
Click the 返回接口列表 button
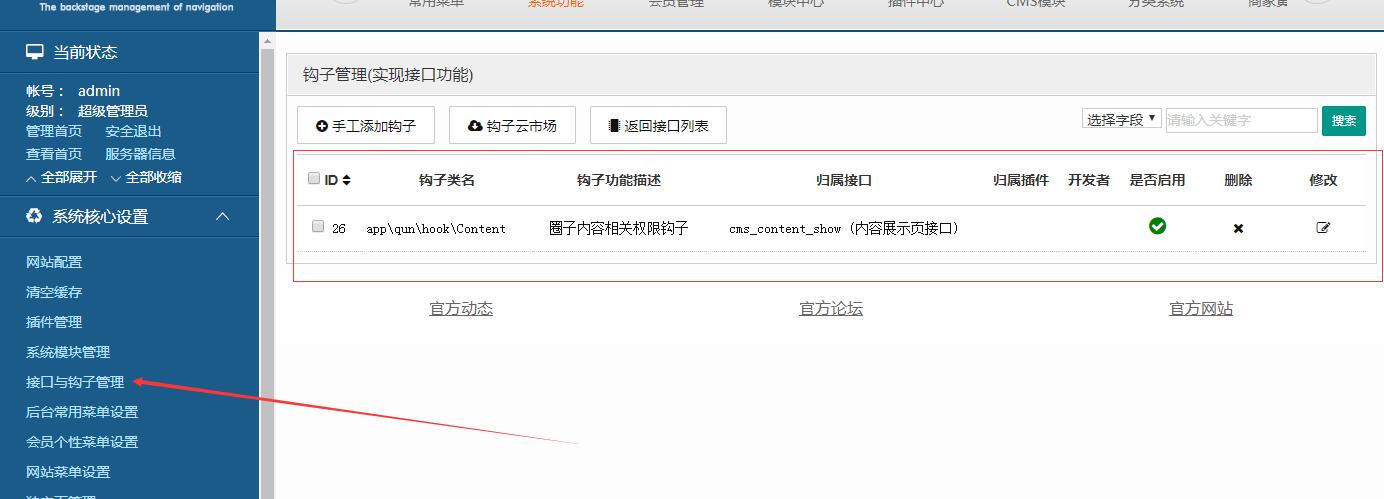[657, 126]
